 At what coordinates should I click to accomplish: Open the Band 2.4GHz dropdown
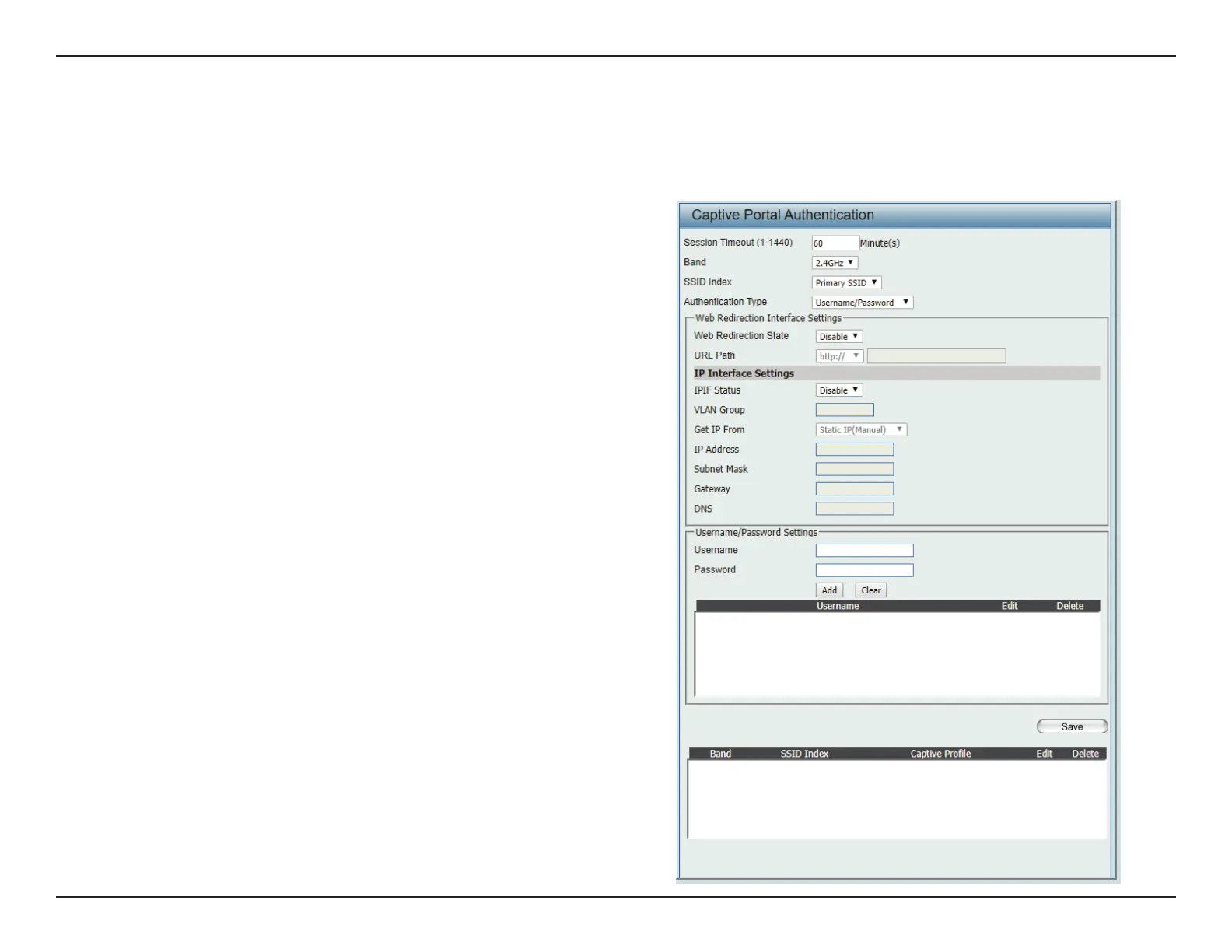pyautogui.click(x=835, y=263)
